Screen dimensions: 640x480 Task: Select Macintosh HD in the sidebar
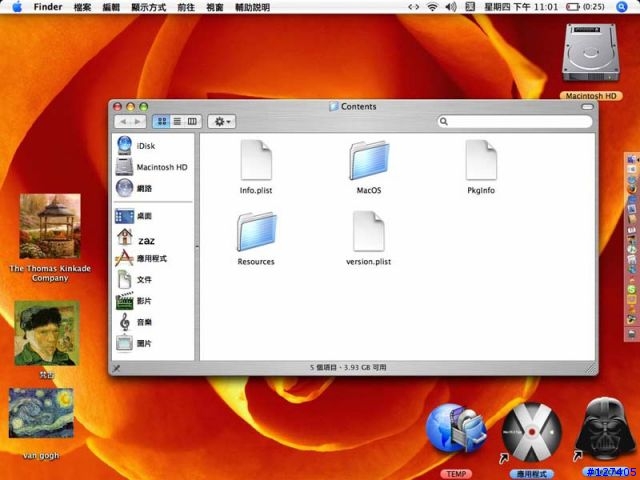coord(152,167)
